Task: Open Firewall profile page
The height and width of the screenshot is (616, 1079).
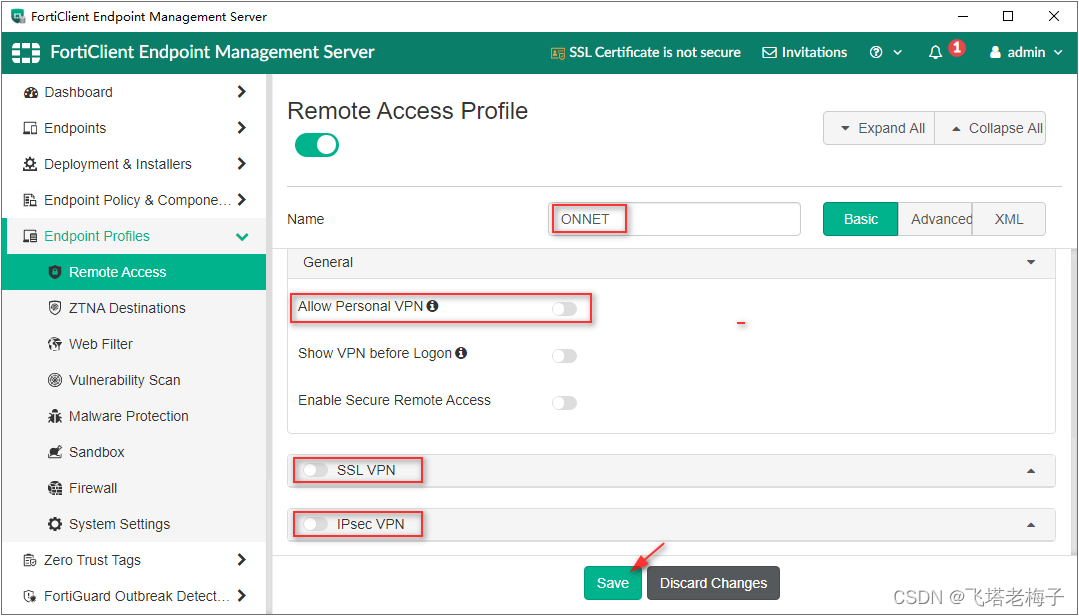Action: click(x=134, y=488)
